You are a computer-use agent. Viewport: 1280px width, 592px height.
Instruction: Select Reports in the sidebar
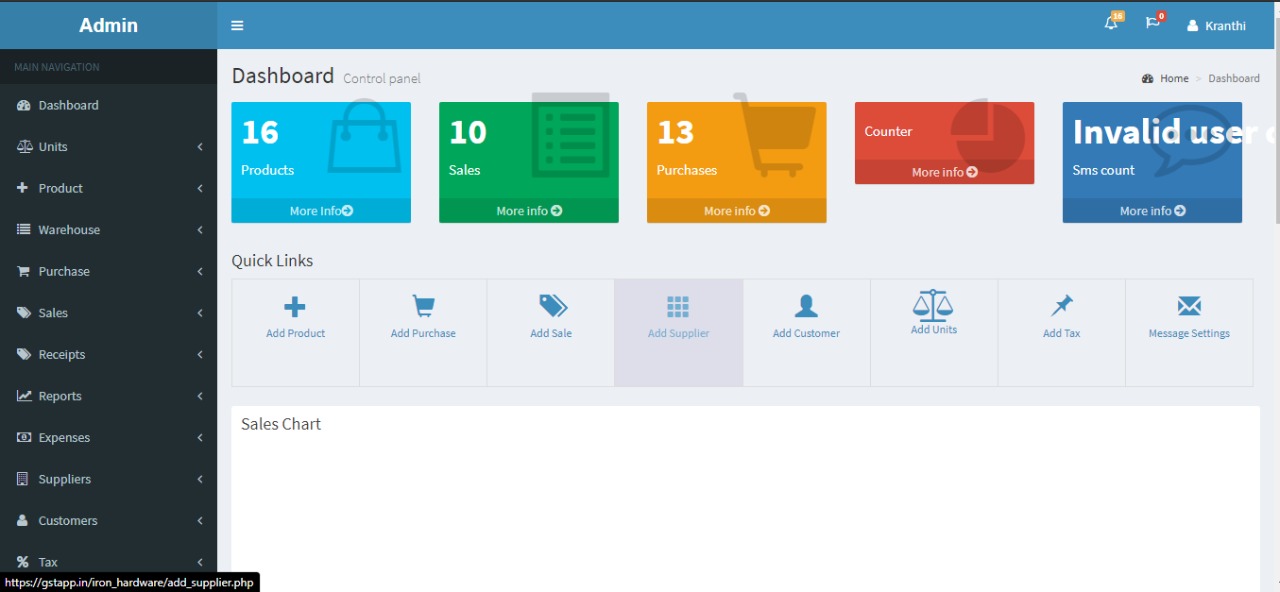pos(60,396)
